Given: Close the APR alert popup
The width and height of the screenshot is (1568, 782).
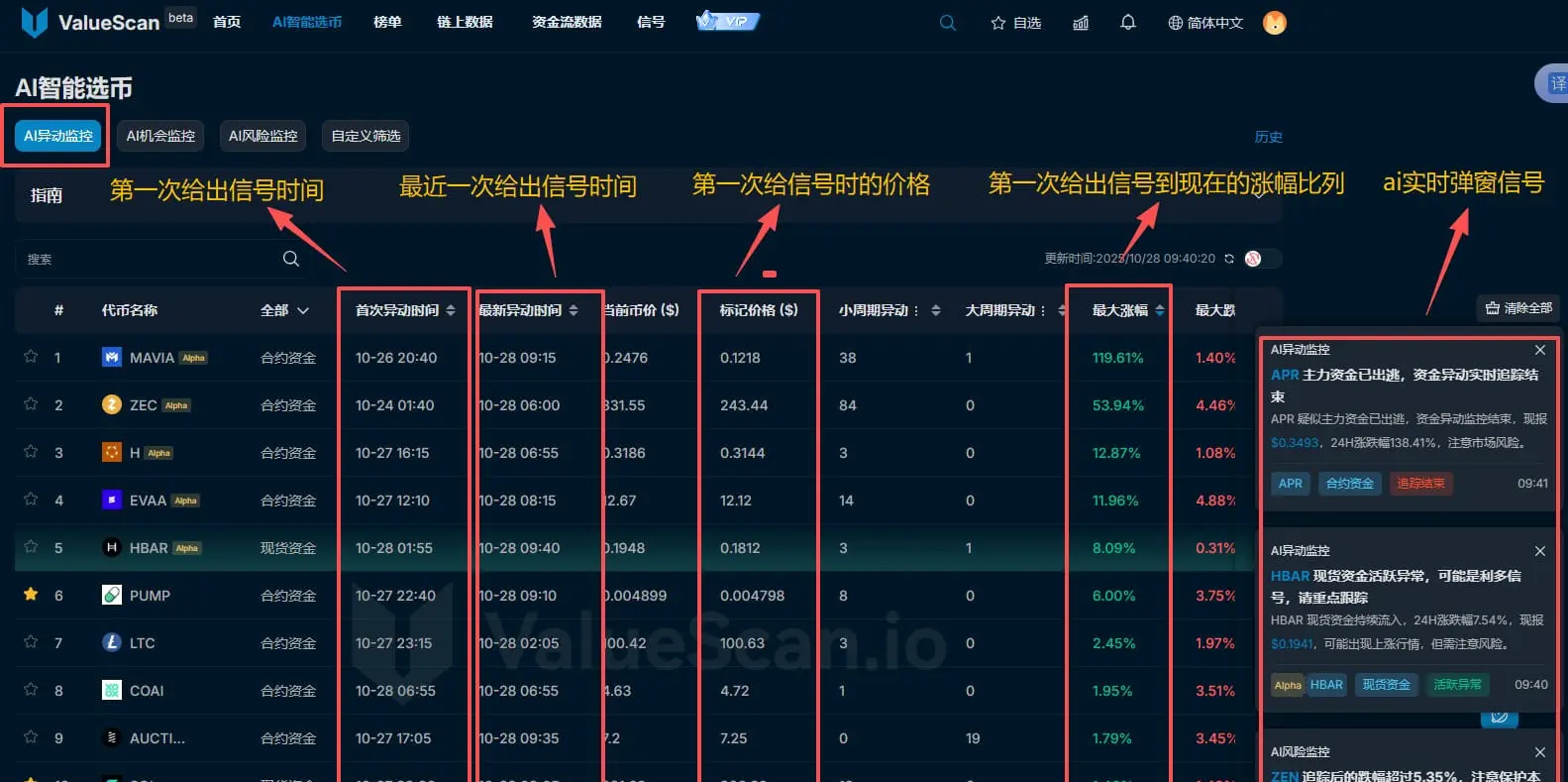Looking at the screenshot, I should tap(1540, 350).
